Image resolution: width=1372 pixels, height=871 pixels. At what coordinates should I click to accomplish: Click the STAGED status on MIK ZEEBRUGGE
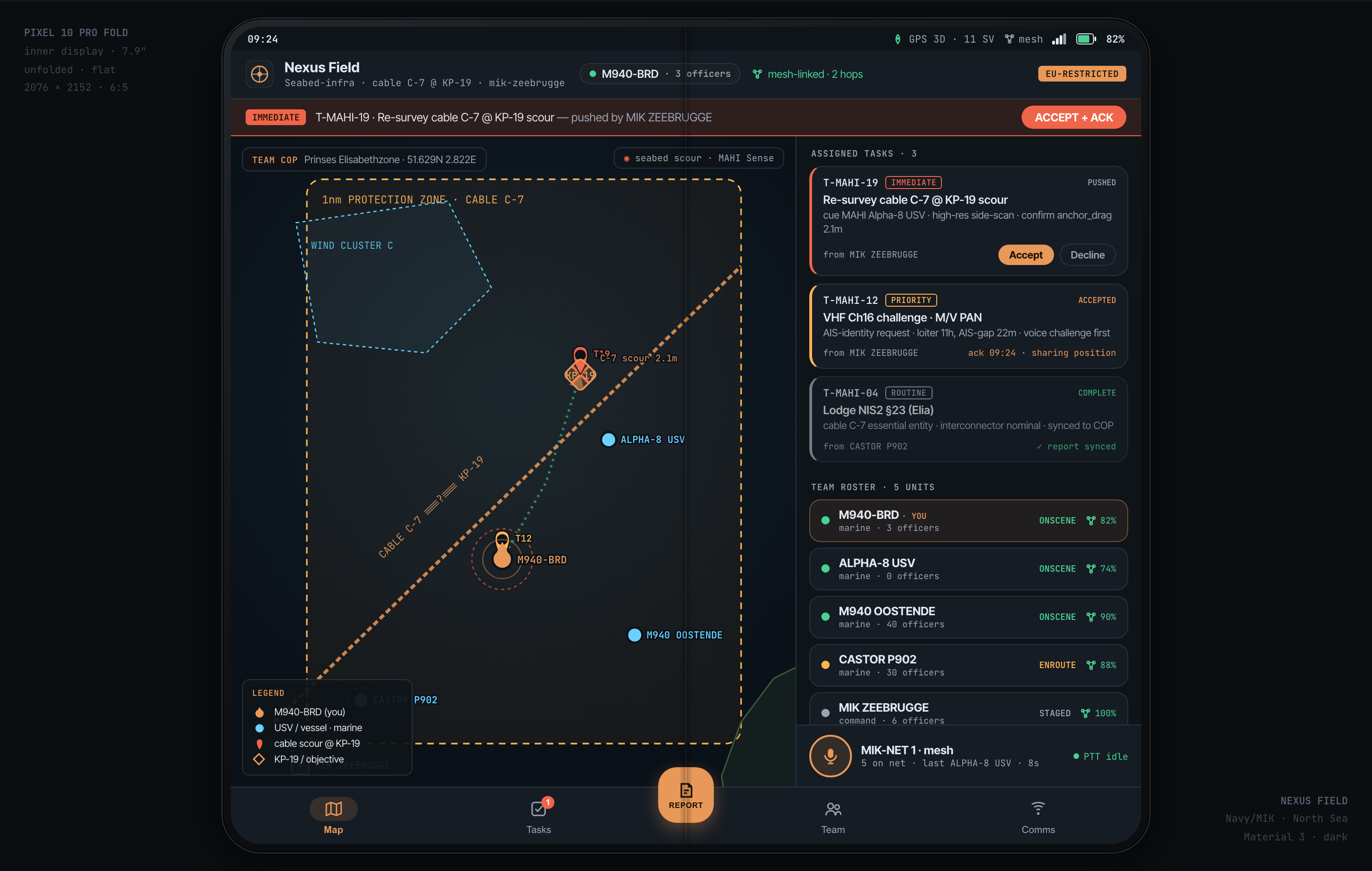1054,713
